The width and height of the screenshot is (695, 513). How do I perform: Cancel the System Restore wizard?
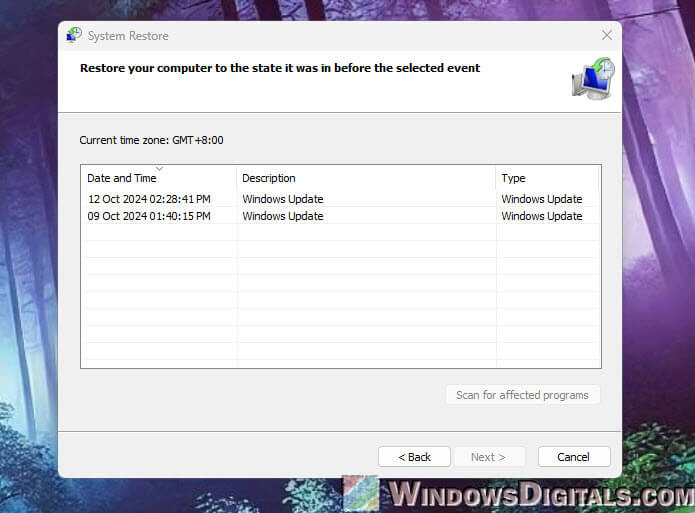(574, 457)
